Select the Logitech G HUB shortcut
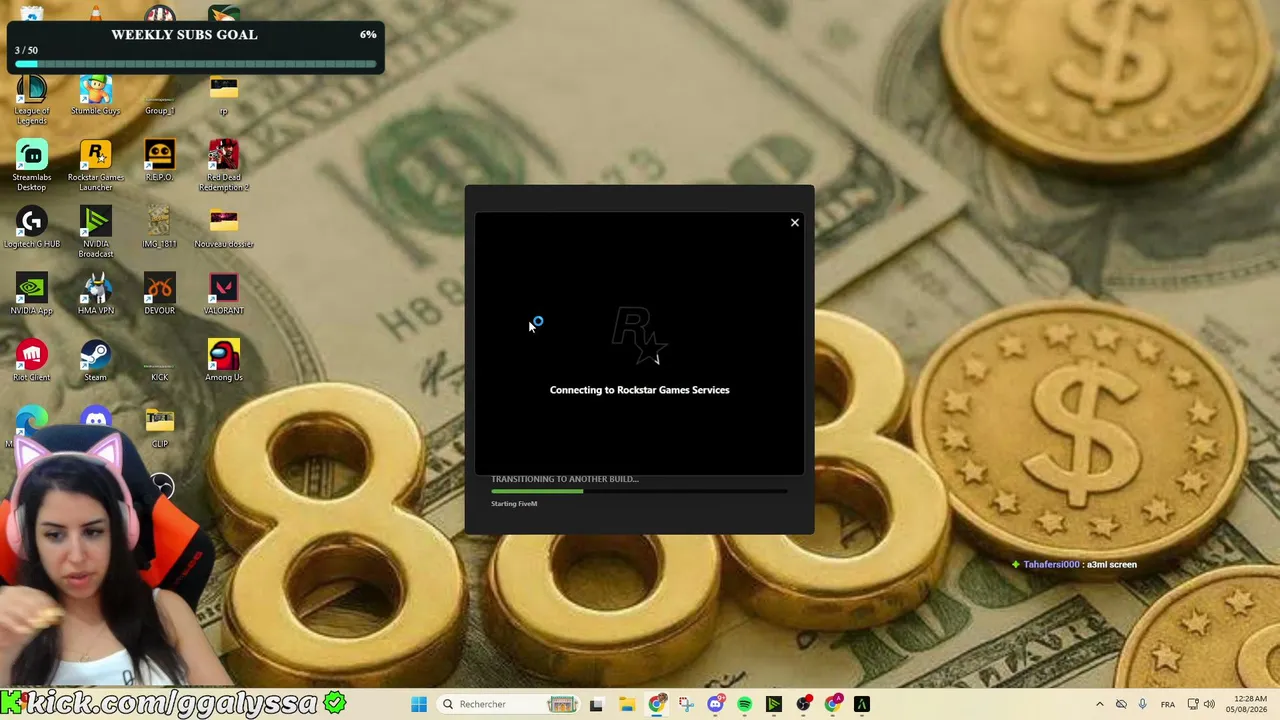 [x=32, y=228]
